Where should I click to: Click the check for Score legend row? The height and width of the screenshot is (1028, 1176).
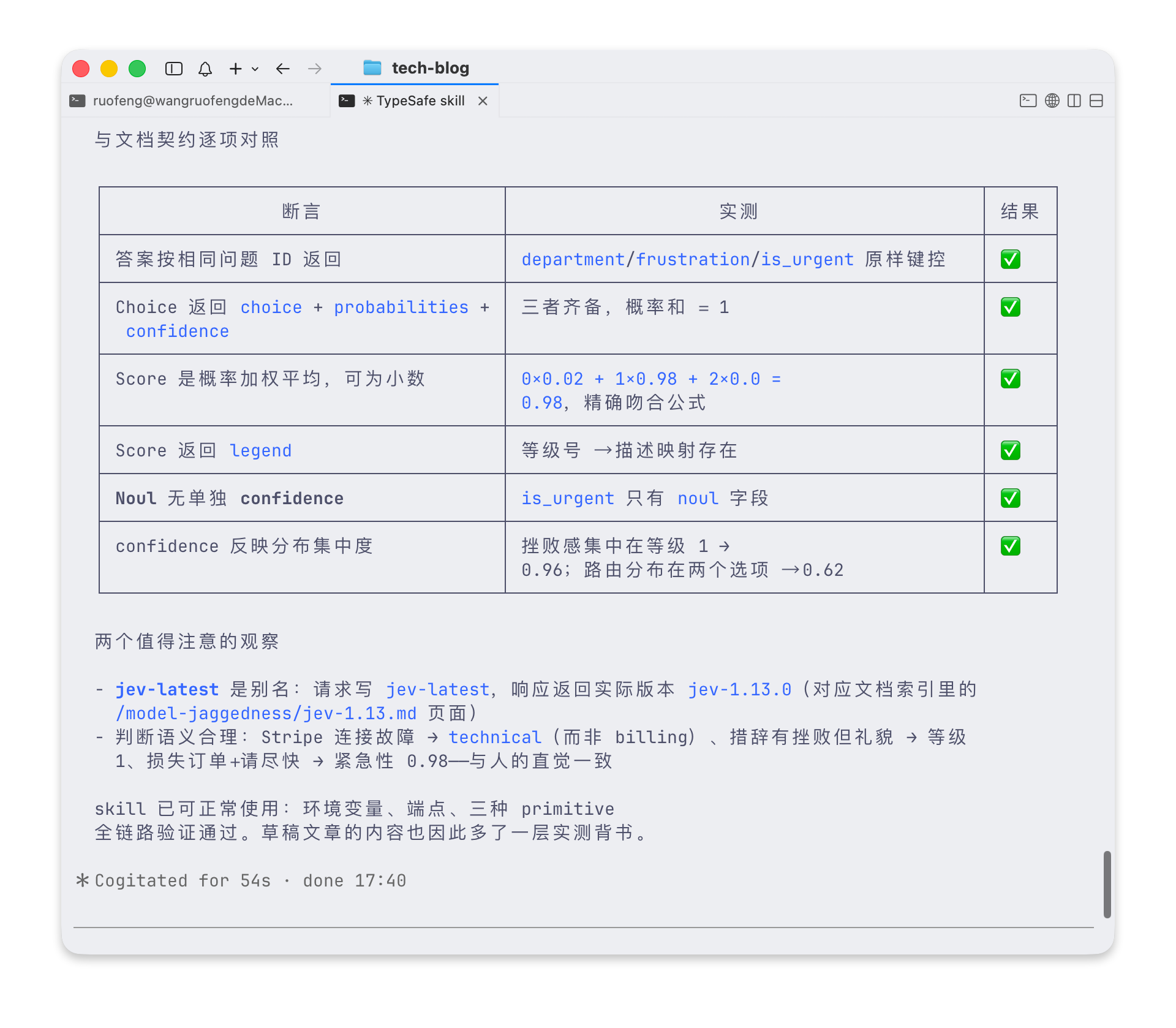(1011, 450)
